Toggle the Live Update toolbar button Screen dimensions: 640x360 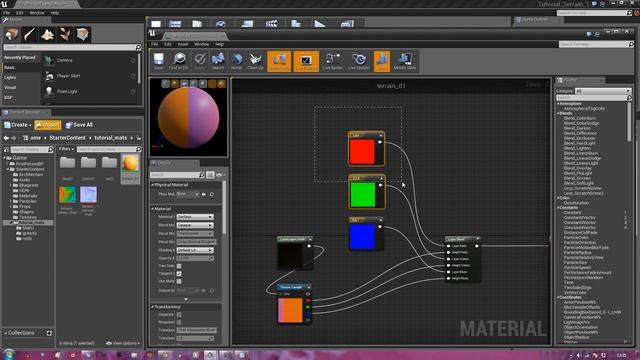(359, 61)
